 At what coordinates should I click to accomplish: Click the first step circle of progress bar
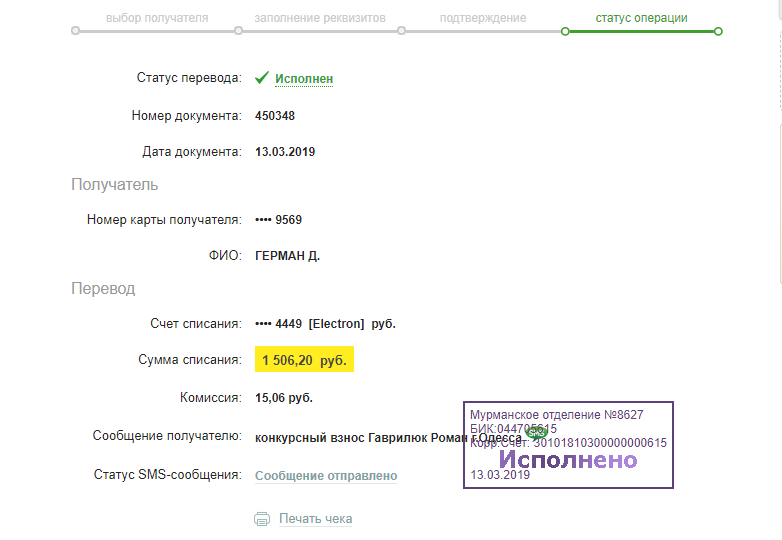(75, 31)
